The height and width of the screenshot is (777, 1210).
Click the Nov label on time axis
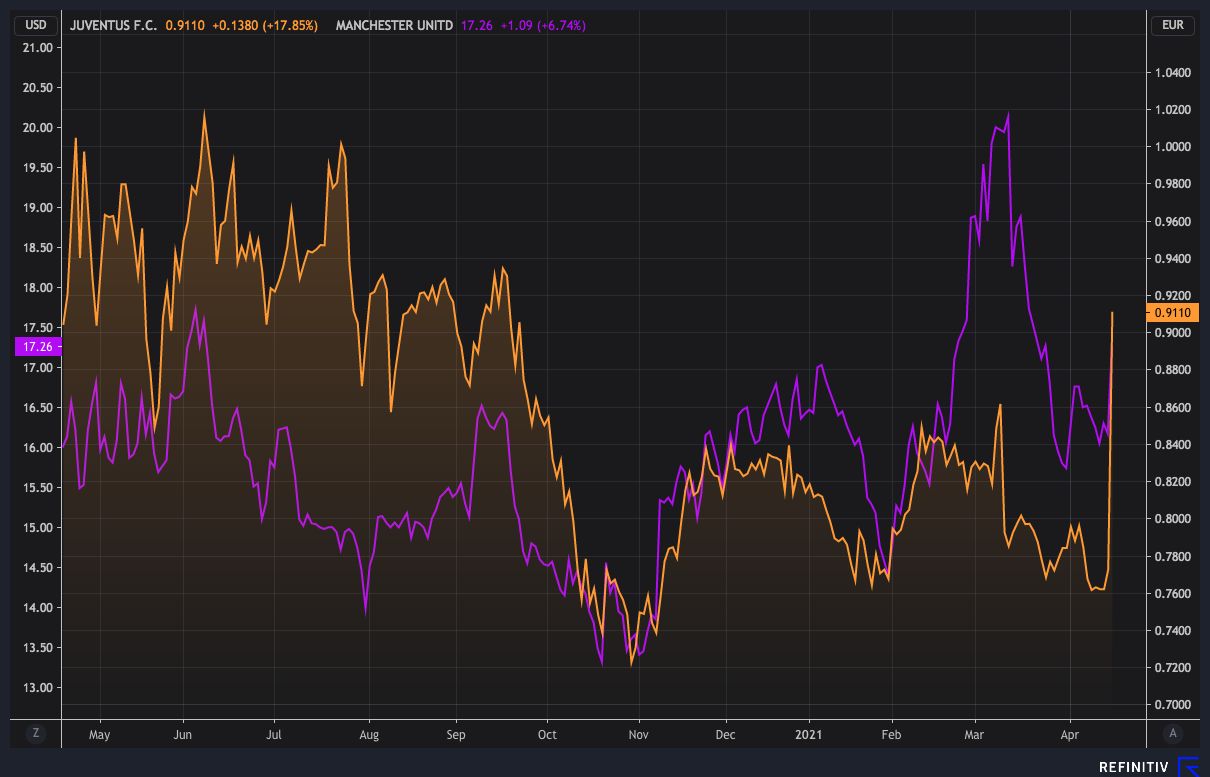tap(638, 735)
